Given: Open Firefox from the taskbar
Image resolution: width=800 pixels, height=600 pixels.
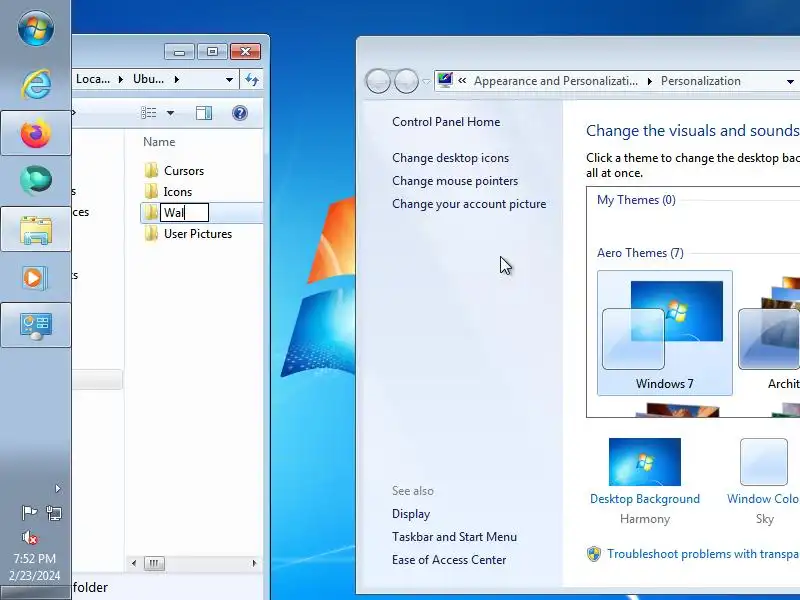Looking at the screenshot, I should tap(36, 133).
